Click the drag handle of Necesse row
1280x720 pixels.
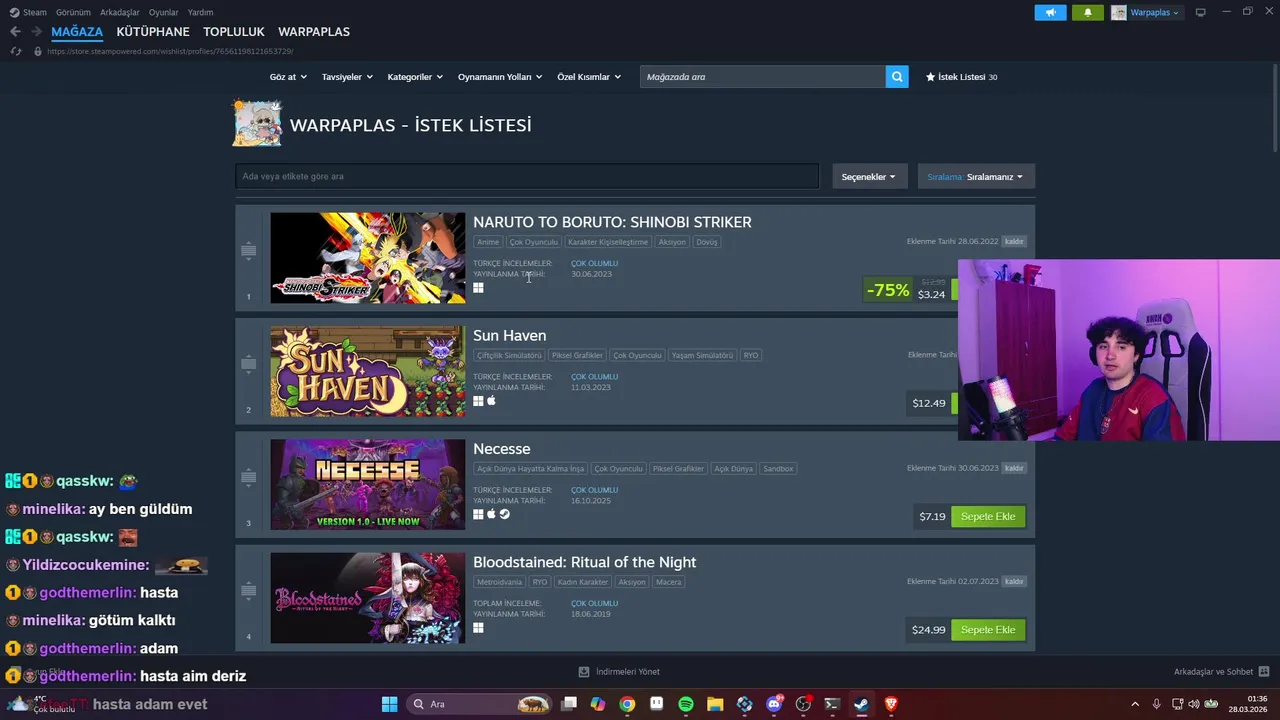[x=248, y=478]
